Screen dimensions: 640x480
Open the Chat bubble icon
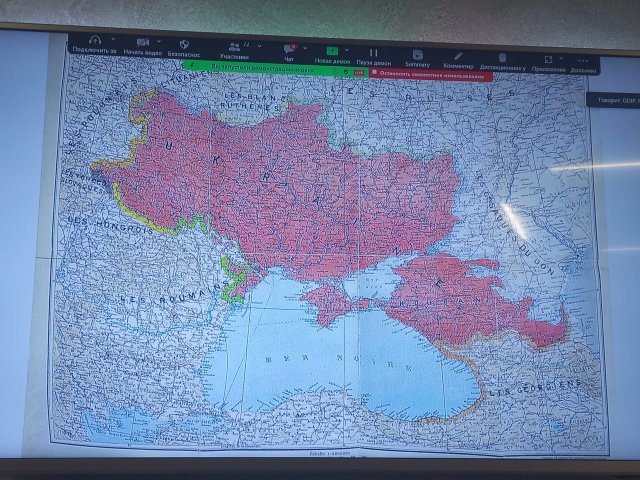(289, 48)
